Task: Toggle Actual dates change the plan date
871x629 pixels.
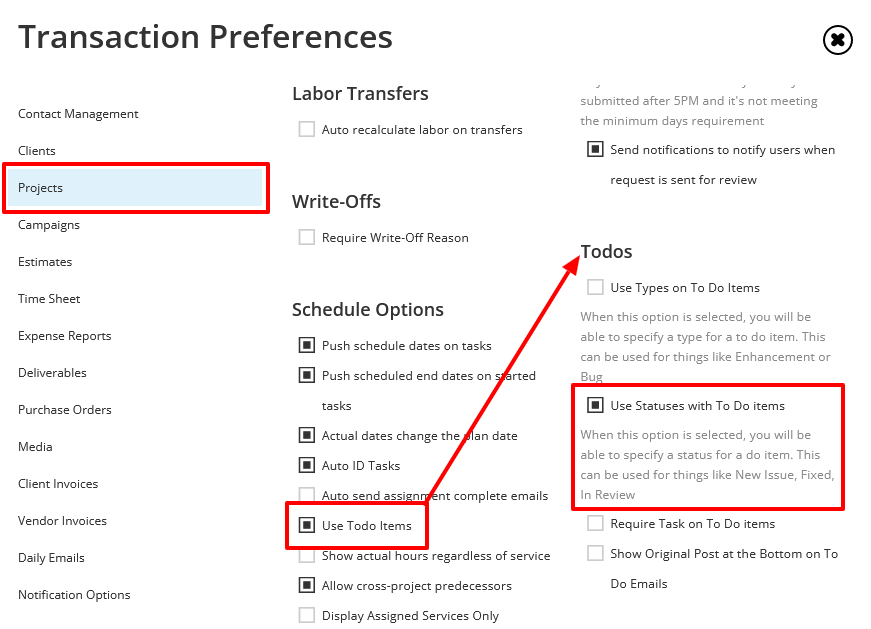Action: 307,435
